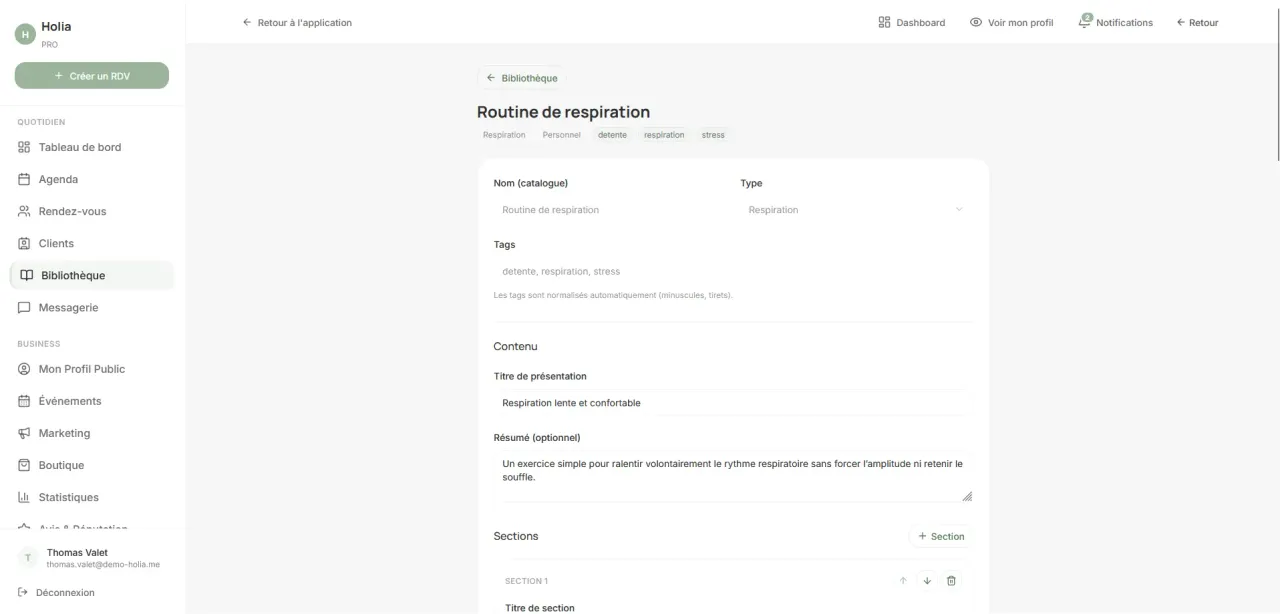Click the Respiration label under the title
The width and height of the screenshot is (1280, 614).
pyautogui.click(x=504, y=135)
